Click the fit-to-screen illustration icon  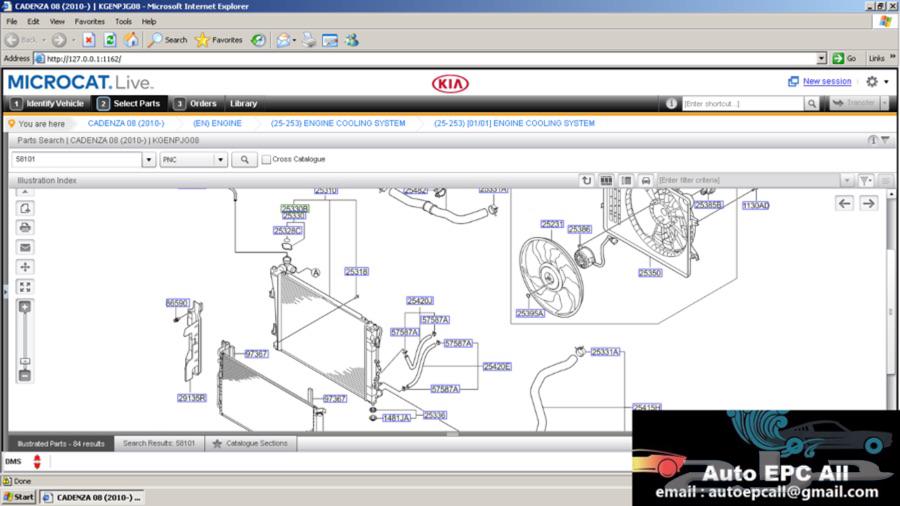point(25,286)
